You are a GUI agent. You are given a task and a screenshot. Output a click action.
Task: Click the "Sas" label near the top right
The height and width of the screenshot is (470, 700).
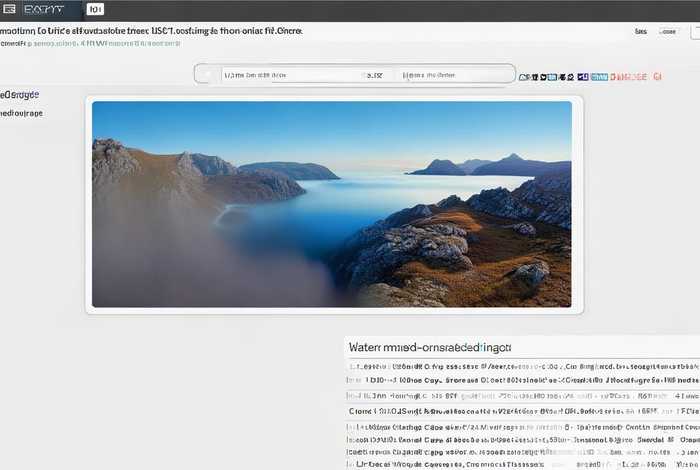[640, 31]
